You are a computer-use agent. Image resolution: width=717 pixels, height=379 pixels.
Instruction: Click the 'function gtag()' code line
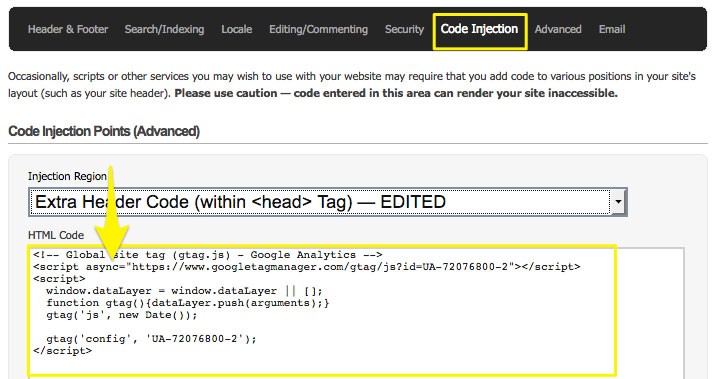(187, 303)
